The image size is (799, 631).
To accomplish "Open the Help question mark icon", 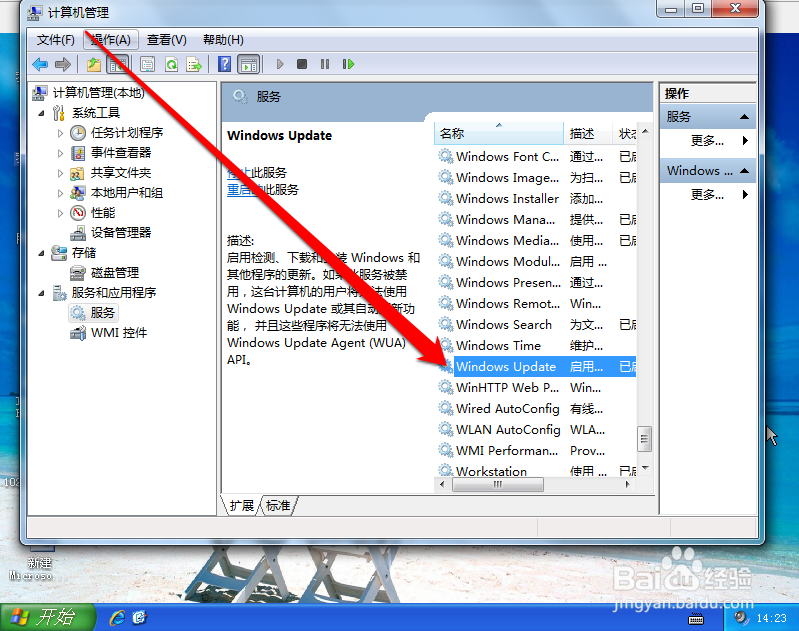I will pos(224,64).
